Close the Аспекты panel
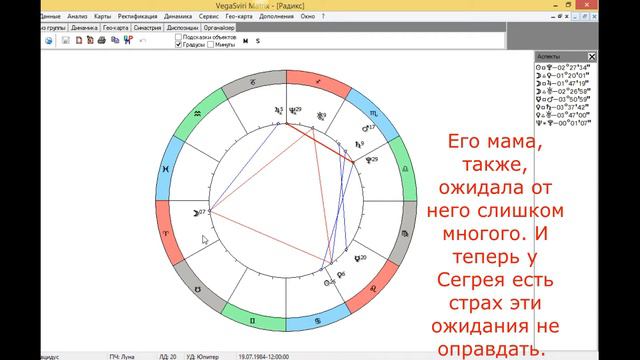 click(592, 56)
